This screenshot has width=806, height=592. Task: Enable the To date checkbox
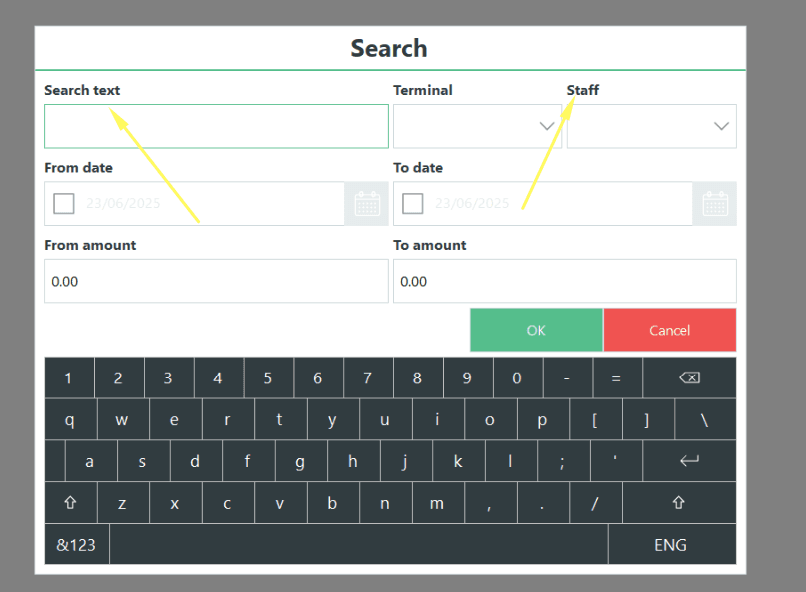point(412,203)
